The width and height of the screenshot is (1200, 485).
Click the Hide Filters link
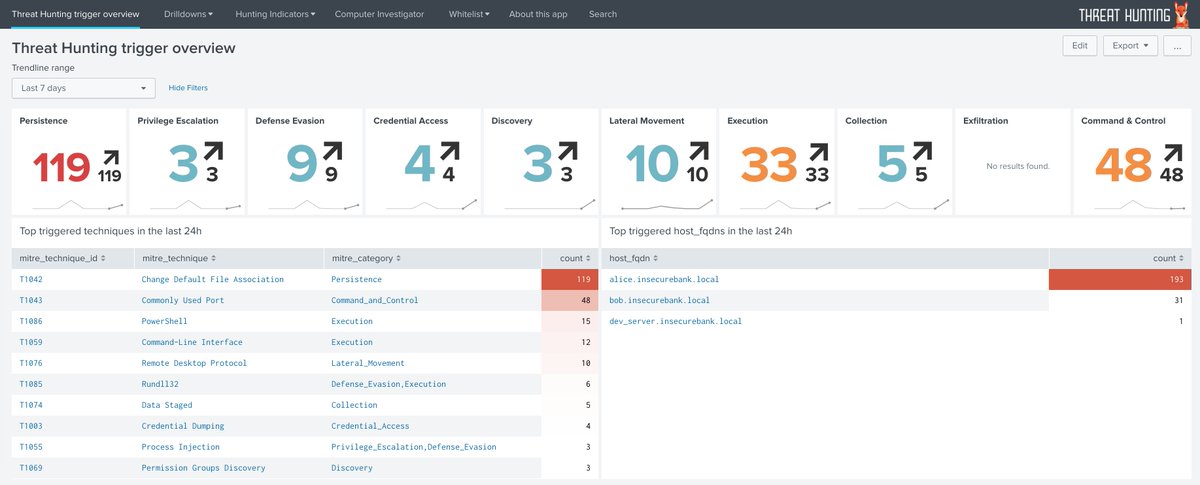pos(188,88)
